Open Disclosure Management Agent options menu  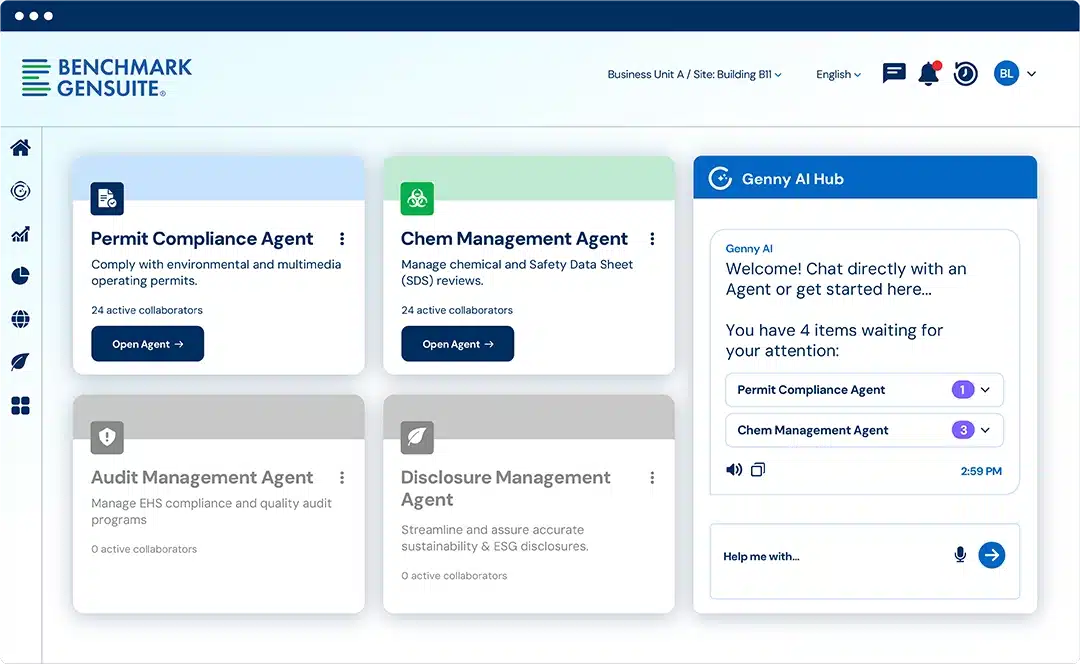point(652,478)
